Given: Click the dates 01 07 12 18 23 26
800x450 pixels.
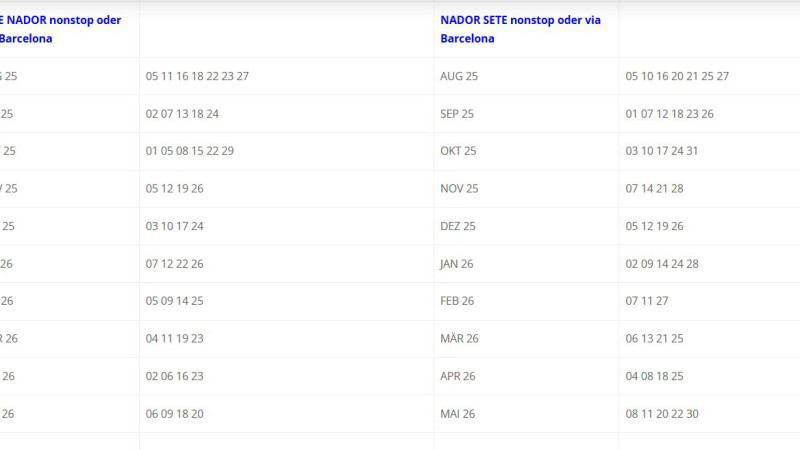Looking at the screenshot, I should point(669,114).
